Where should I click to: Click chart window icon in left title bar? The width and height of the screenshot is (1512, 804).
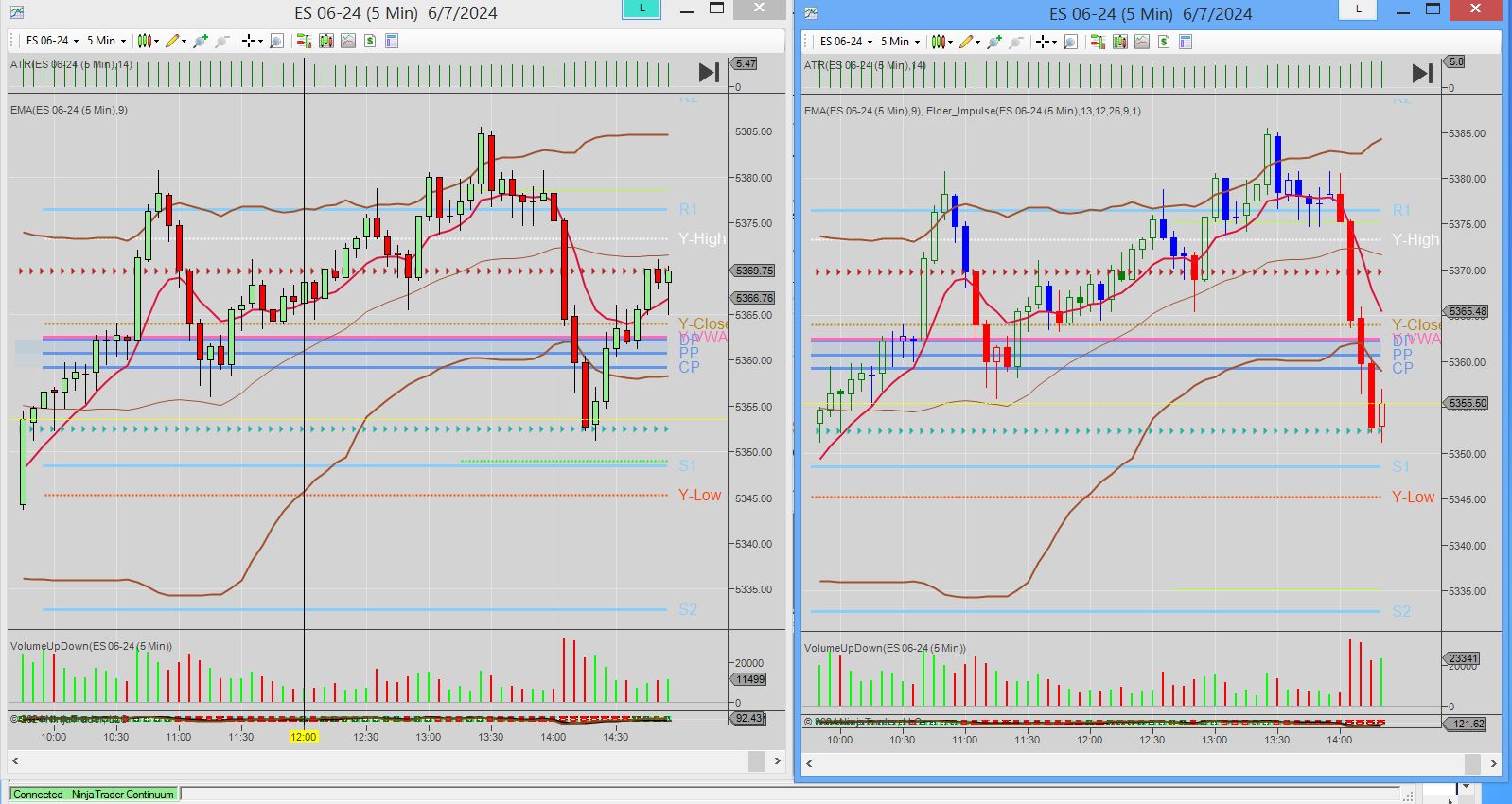pyautogui.click(x=16, y=12)
